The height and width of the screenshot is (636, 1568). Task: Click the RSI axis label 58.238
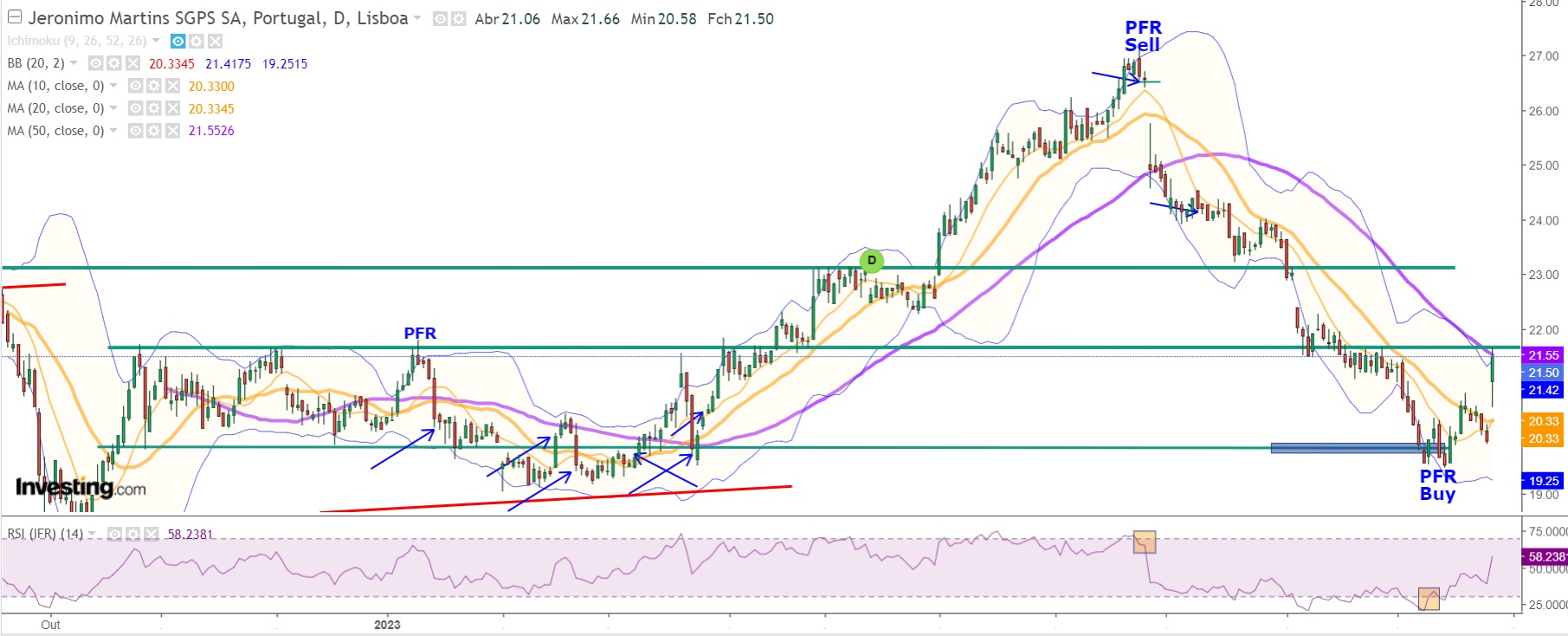tap(1545, 556)
